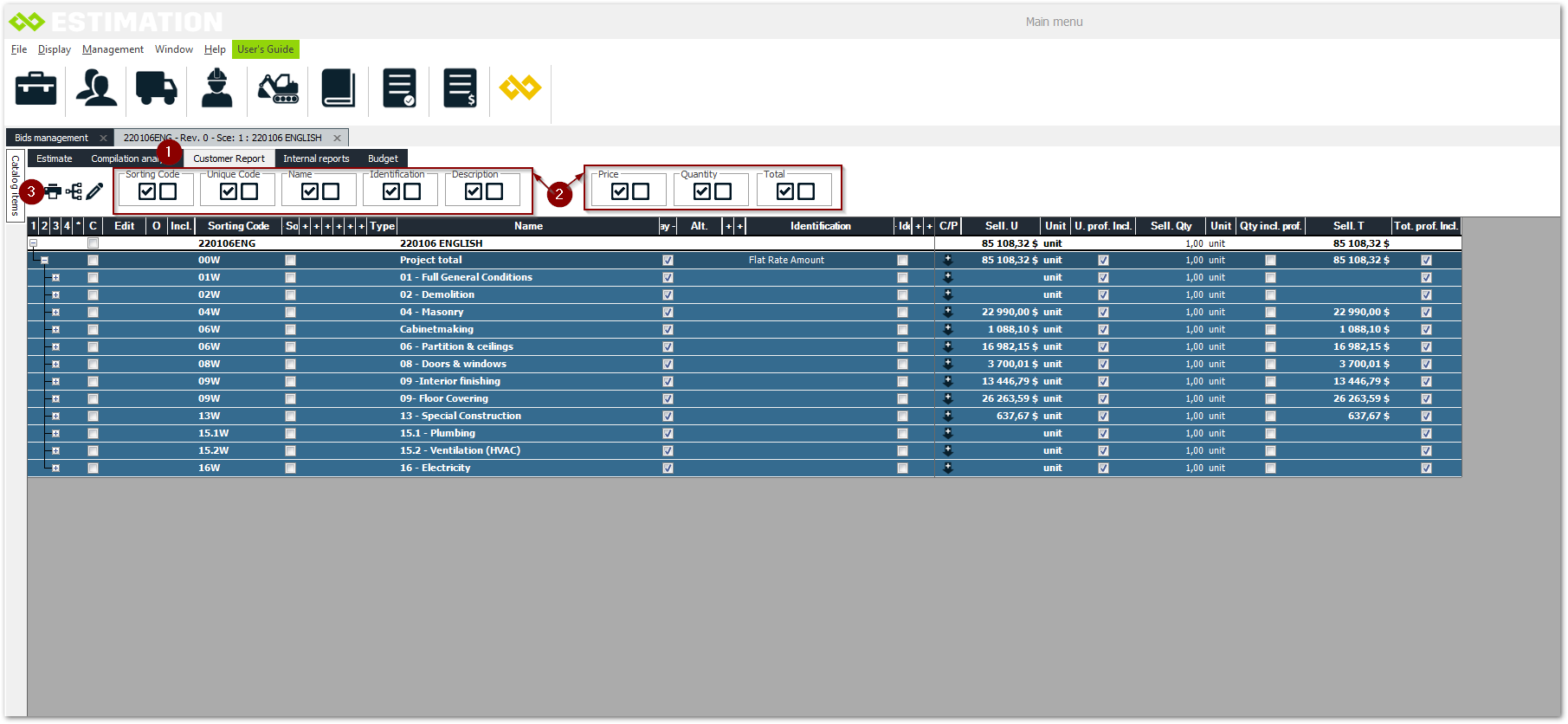1568x724 pixels.
Task: Click the pencil edit icon
Action: (95, 191)
